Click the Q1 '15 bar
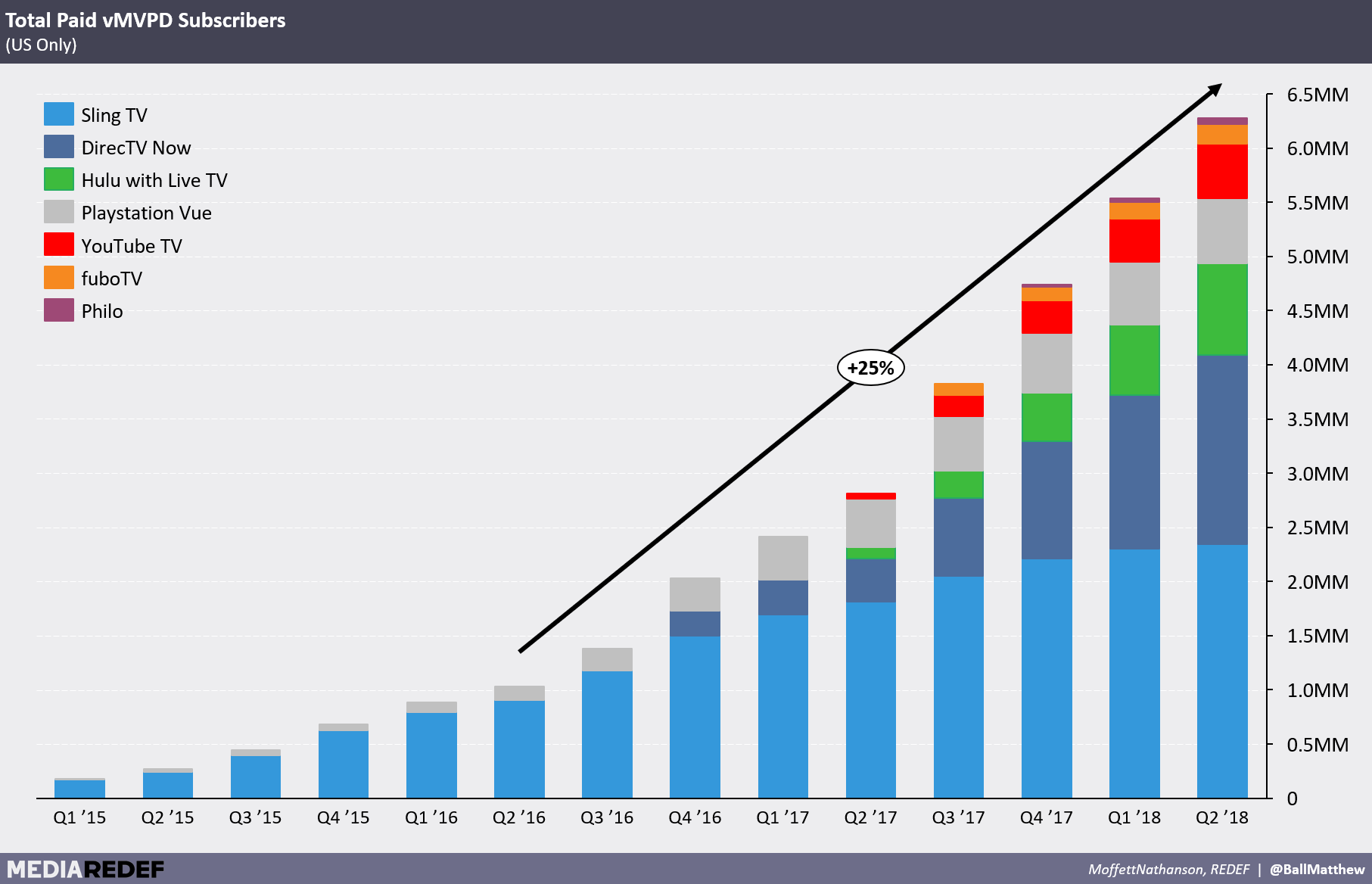Viewport: 1372px width, 884px height. tap(79, 788)
